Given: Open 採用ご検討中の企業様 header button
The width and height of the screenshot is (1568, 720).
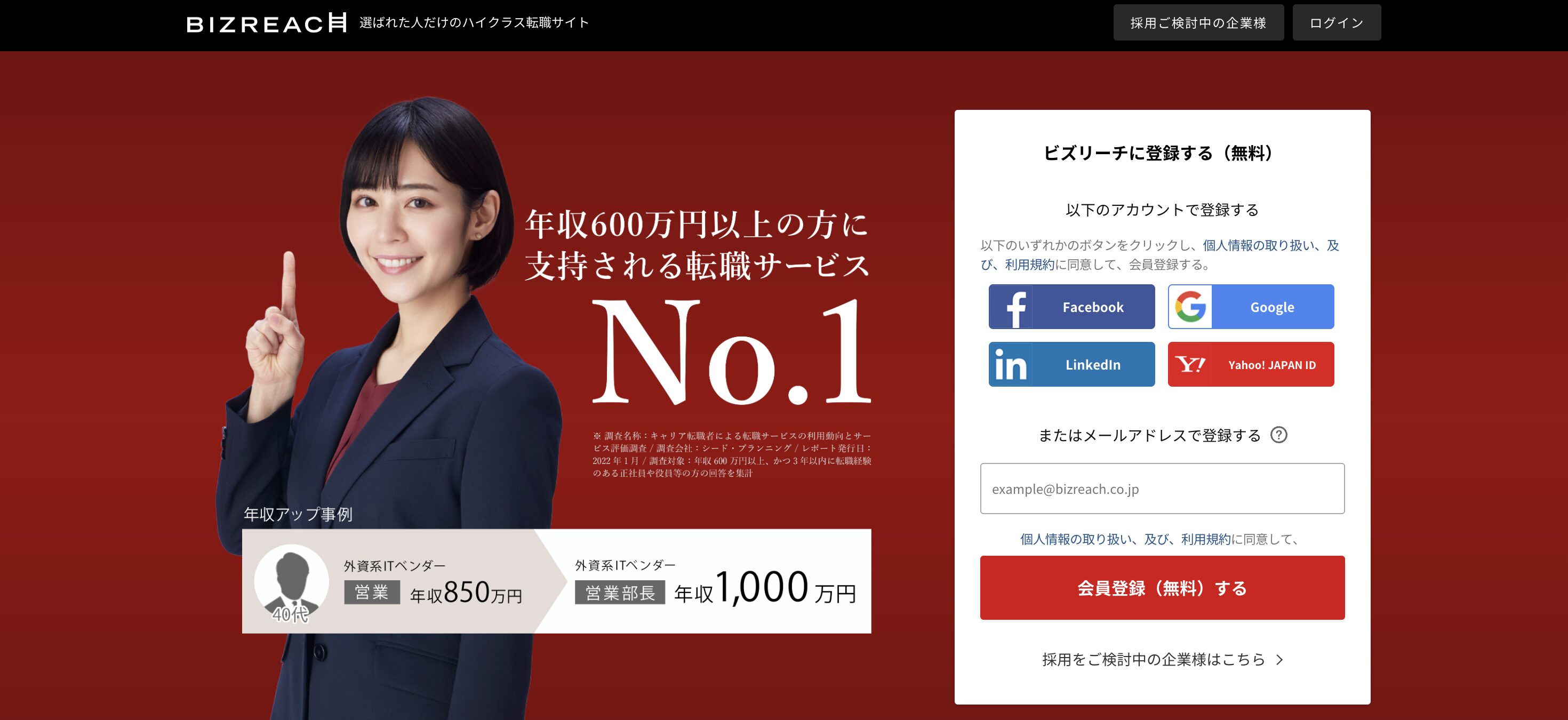Looking at the screenshot, I should pos(1198,22).
